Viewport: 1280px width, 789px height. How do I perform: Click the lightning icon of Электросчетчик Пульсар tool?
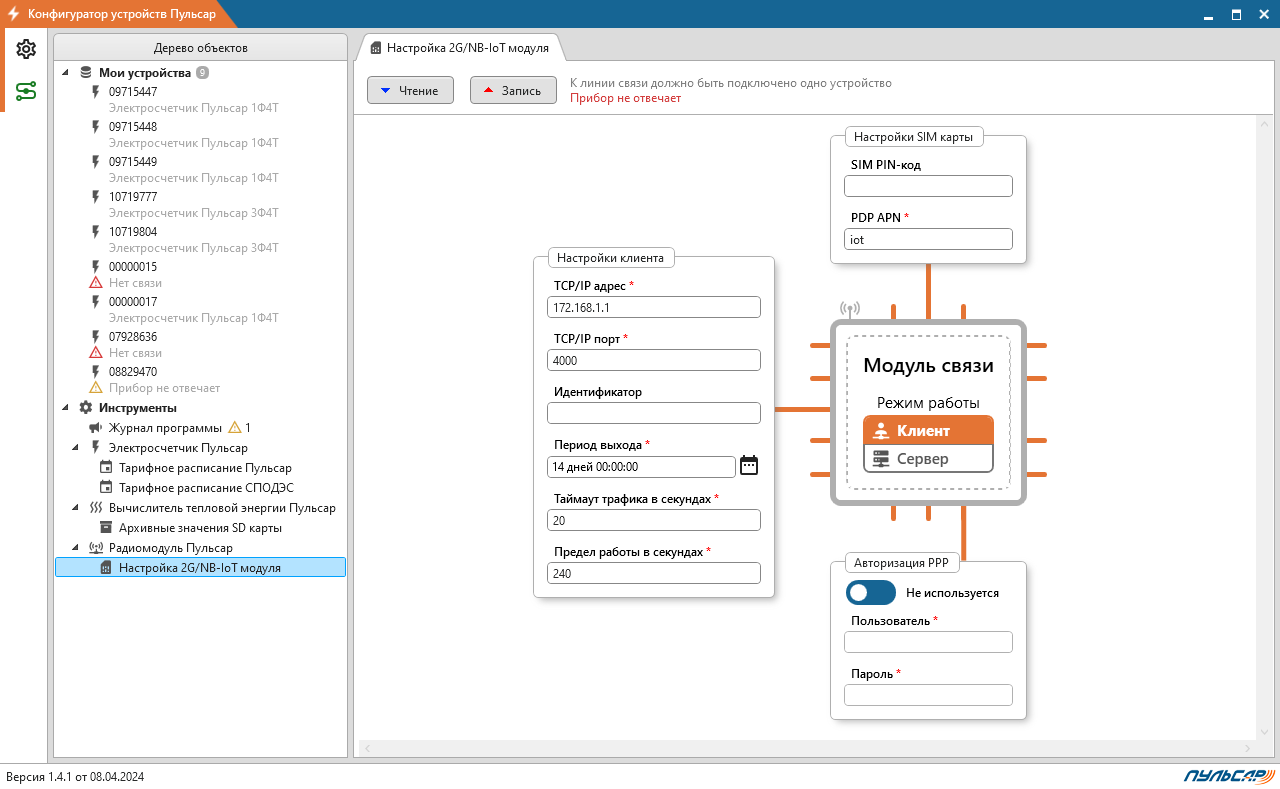[x=96, y=448]
